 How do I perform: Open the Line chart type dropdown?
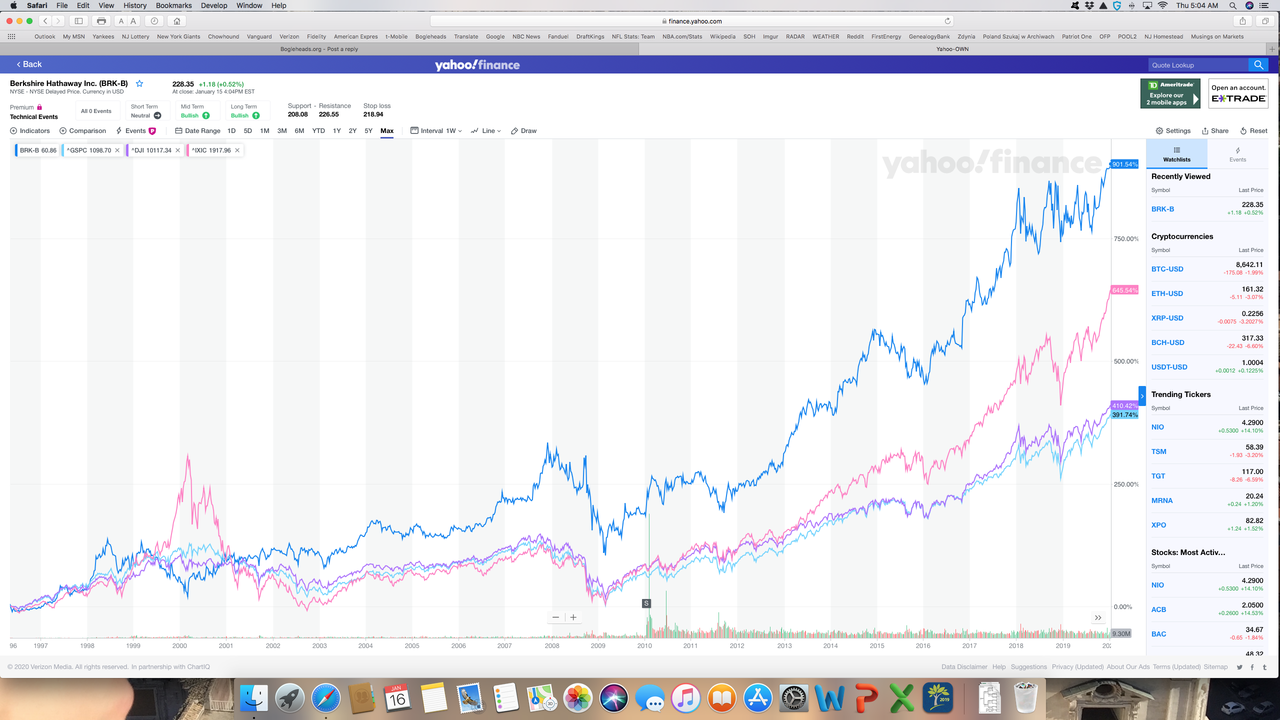click(x=486, y=131)
